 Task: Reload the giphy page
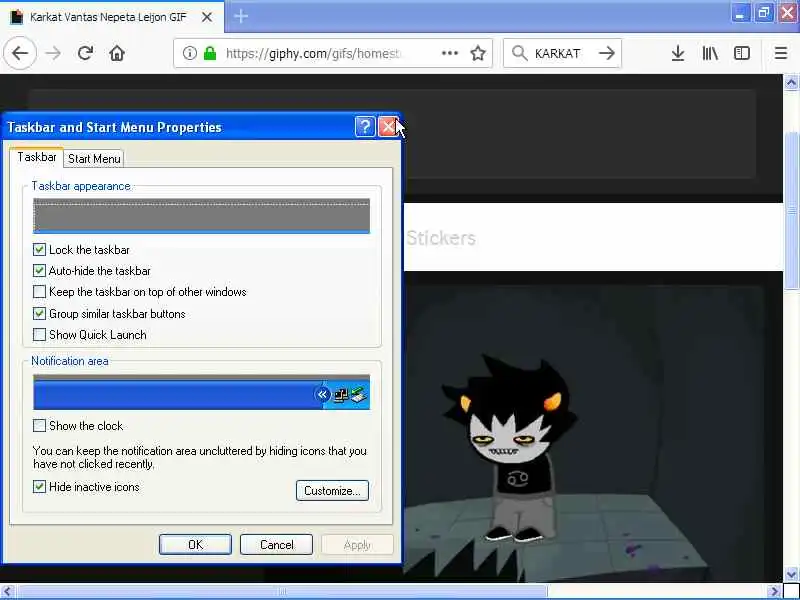85,53
